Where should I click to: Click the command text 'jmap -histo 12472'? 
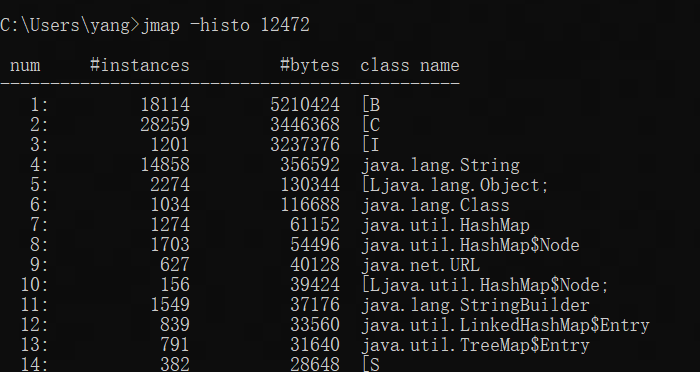pyautogui.click(x=225, y=25)
